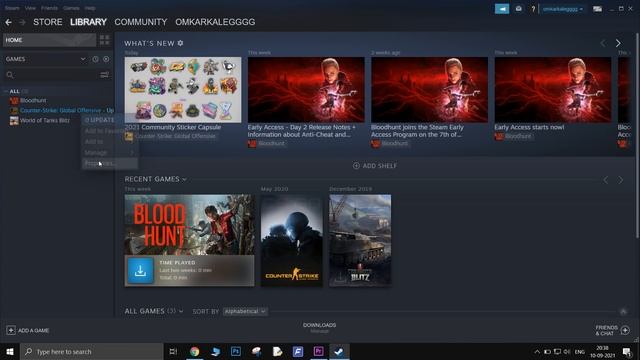The image size is (640, 360).
Task: Open What's New settings gear
Action: click(x=180, y=43)
